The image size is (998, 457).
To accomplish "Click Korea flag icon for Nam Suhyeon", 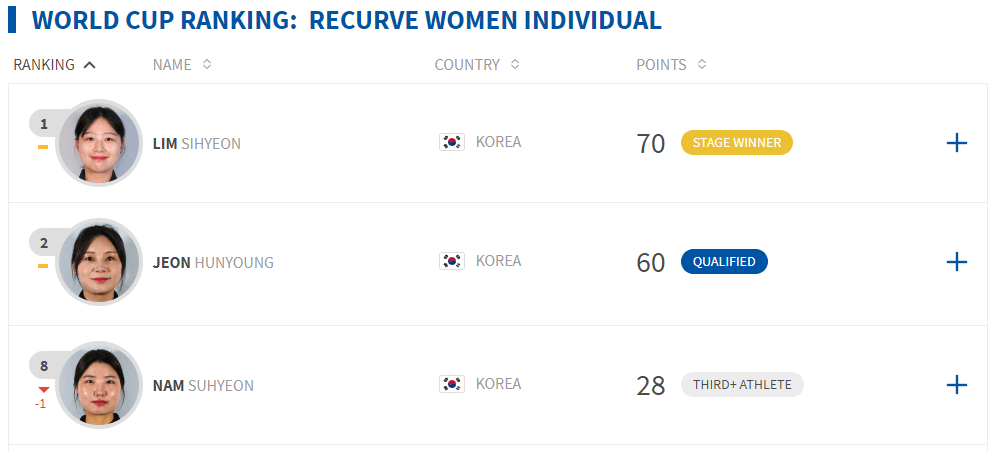I will (x=452, y=384).
